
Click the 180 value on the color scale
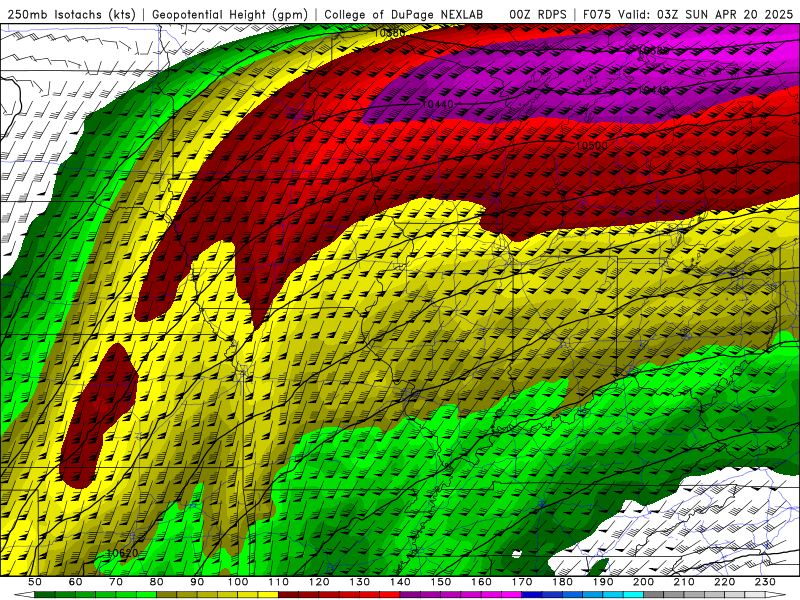562,582
